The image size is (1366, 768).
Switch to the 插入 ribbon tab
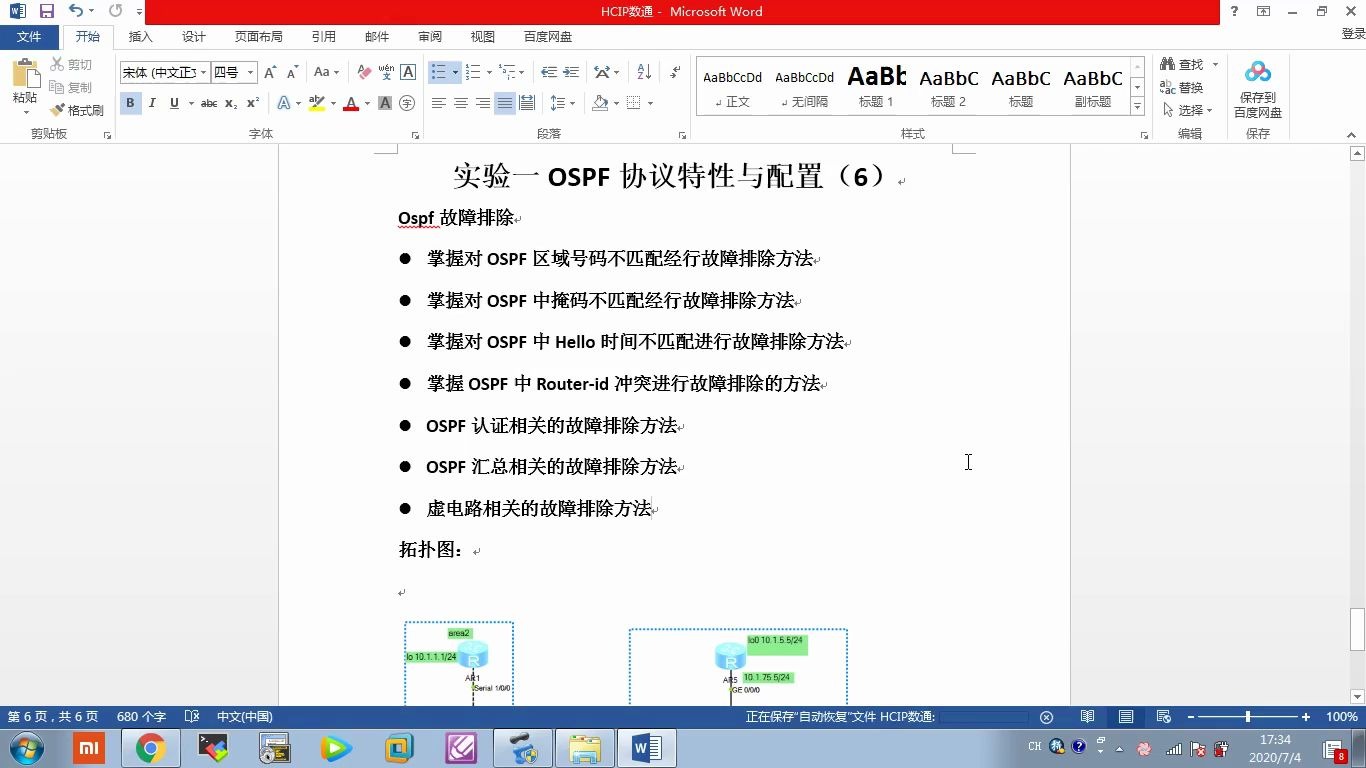click(x=139, y=36)
